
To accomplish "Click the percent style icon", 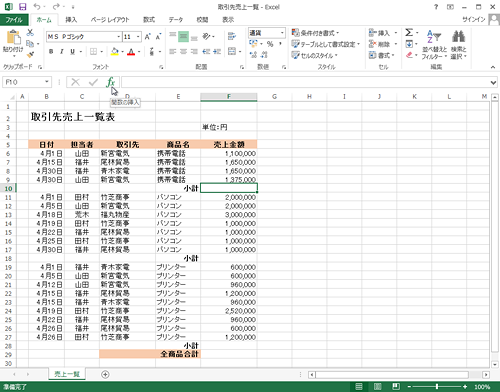I will [x=270, y=44].
